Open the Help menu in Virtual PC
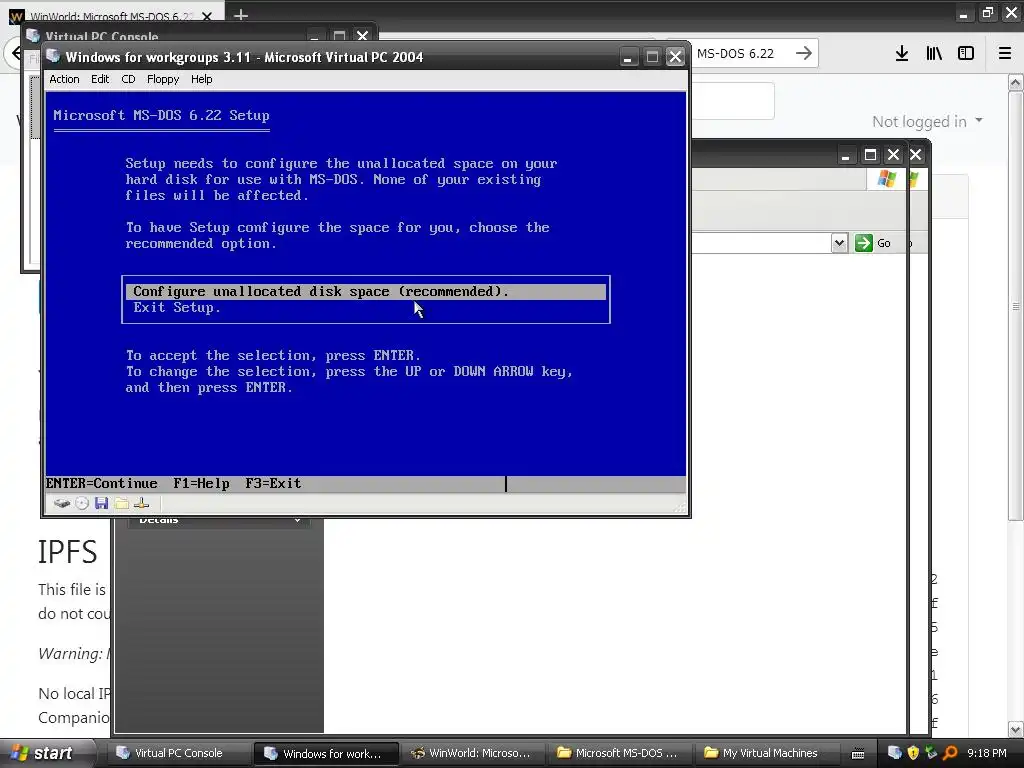This screenshot has width=1024, height=768. 201,79
